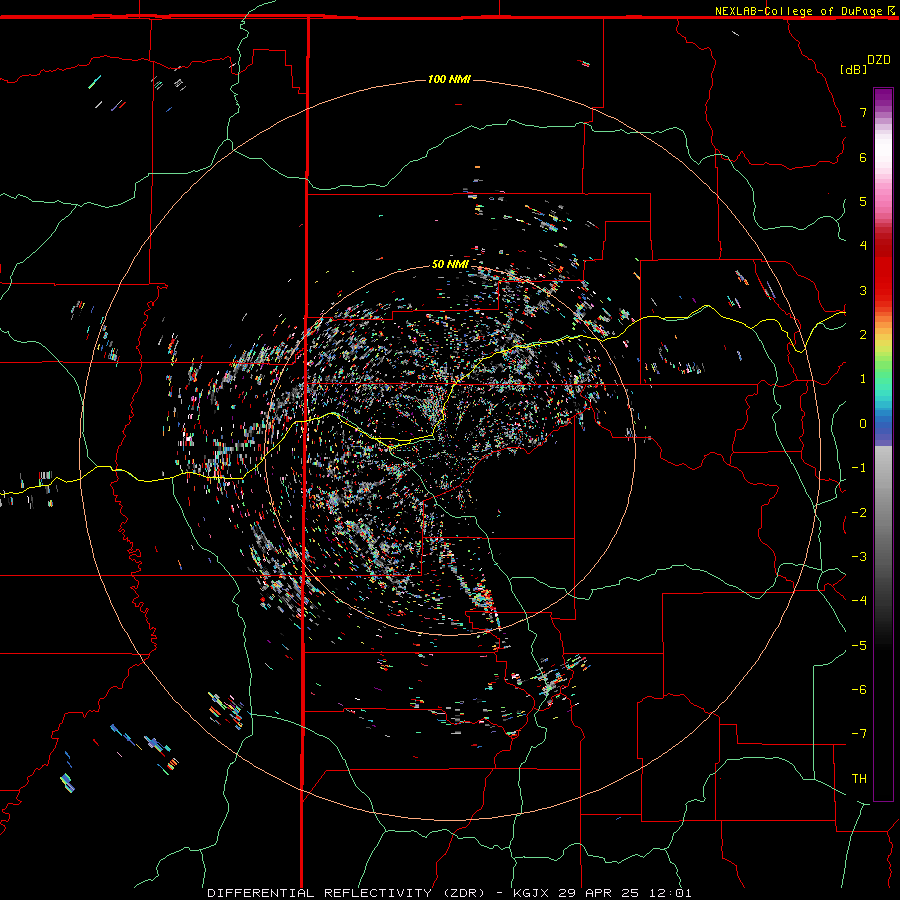Click the 12:01 timestamp
This screenshot has width=900, height=900.
[x=670, y=893]
